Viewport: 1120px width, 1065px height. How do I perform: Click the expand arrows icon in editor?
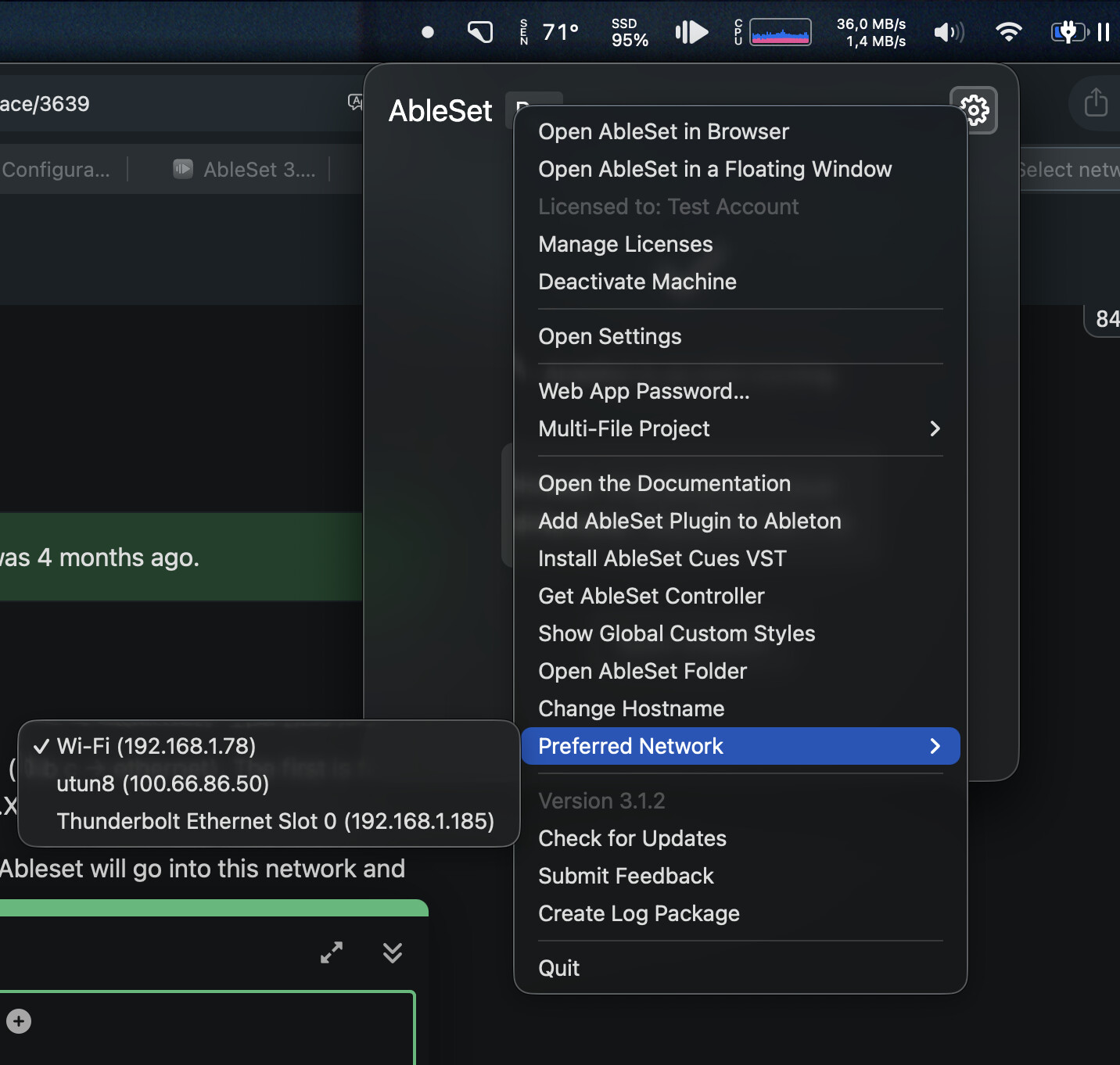coord(332,952)
